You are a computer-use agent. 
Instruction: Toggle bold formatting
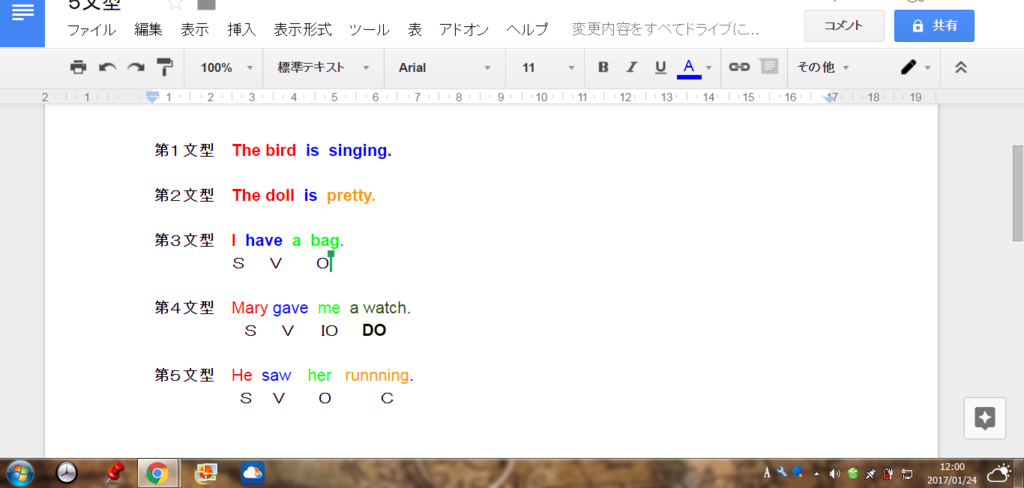pos(603,67)
